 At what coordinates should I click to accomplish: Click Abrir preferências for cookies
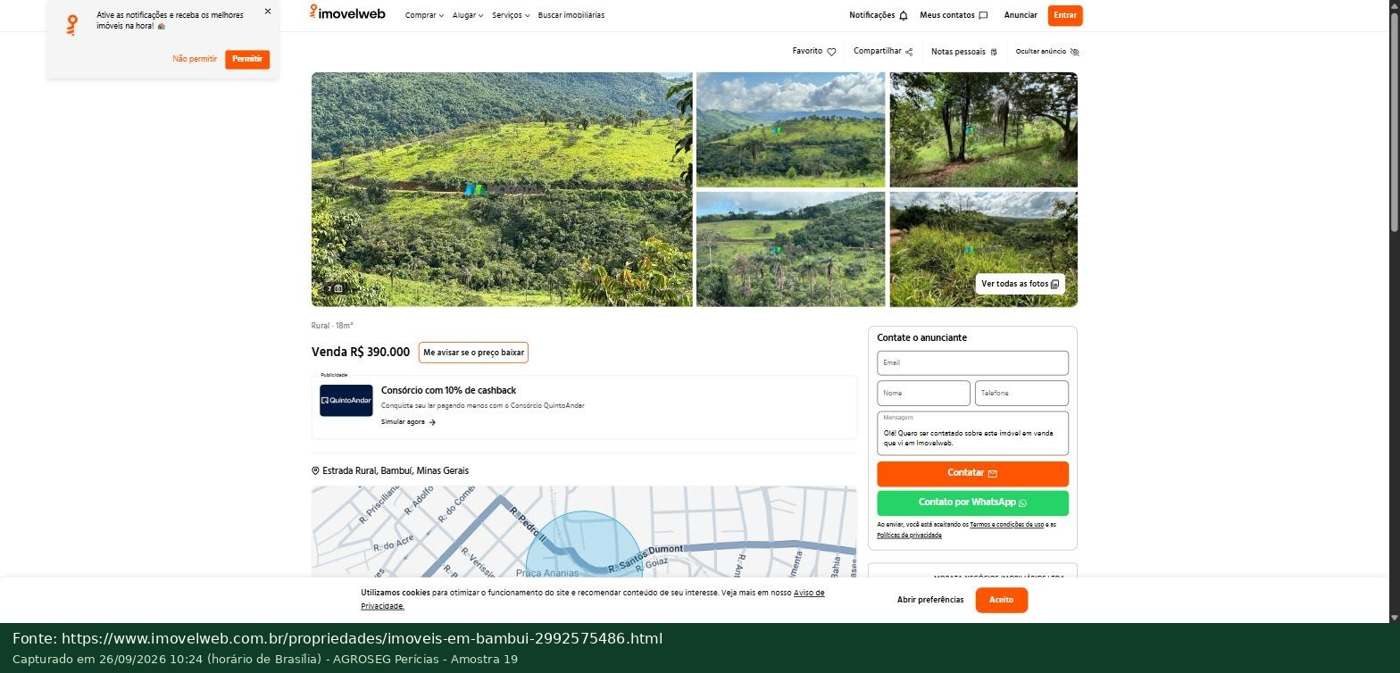pos(930,600)
